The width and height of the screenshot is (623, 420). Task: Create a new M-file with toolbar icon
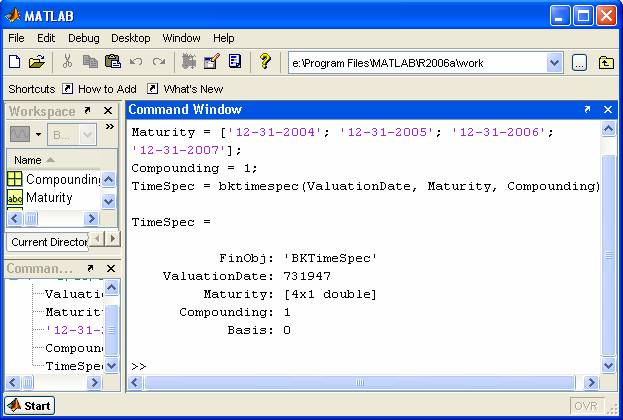[14, 62]
